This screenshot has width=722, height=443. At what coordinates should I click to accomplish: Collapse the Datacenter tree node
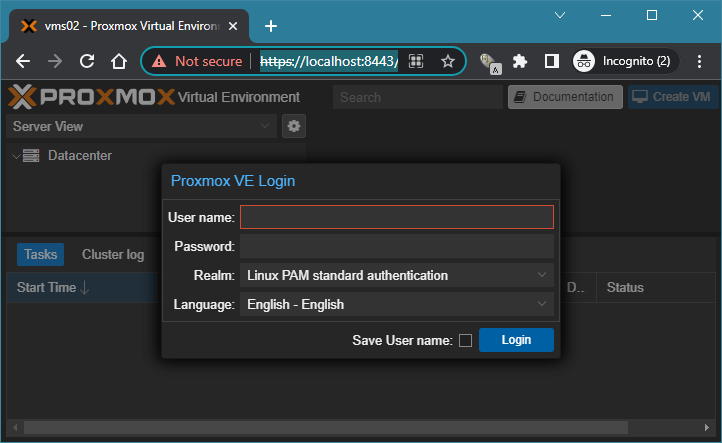click(16, 156)
